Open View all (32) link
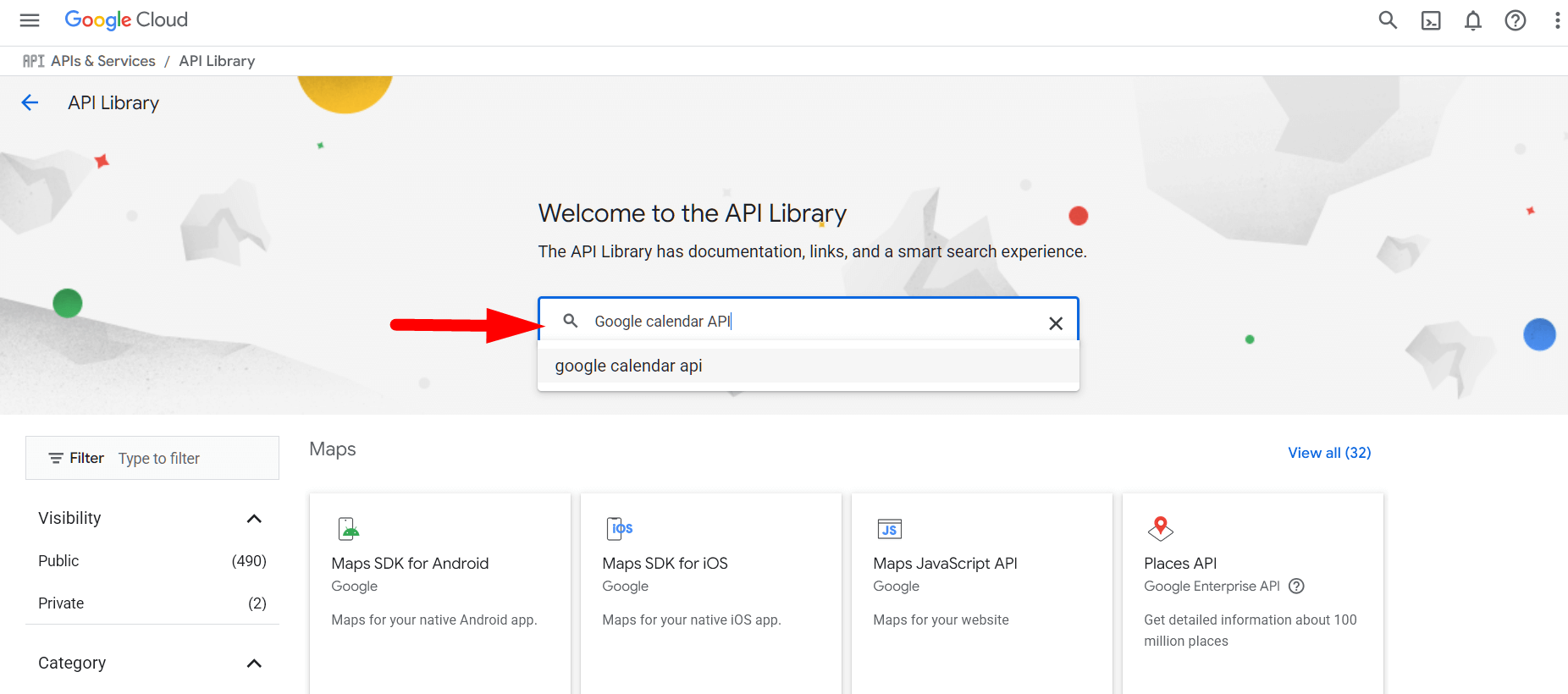Viewport: 1568px width, 694px height. point(1329,453)
